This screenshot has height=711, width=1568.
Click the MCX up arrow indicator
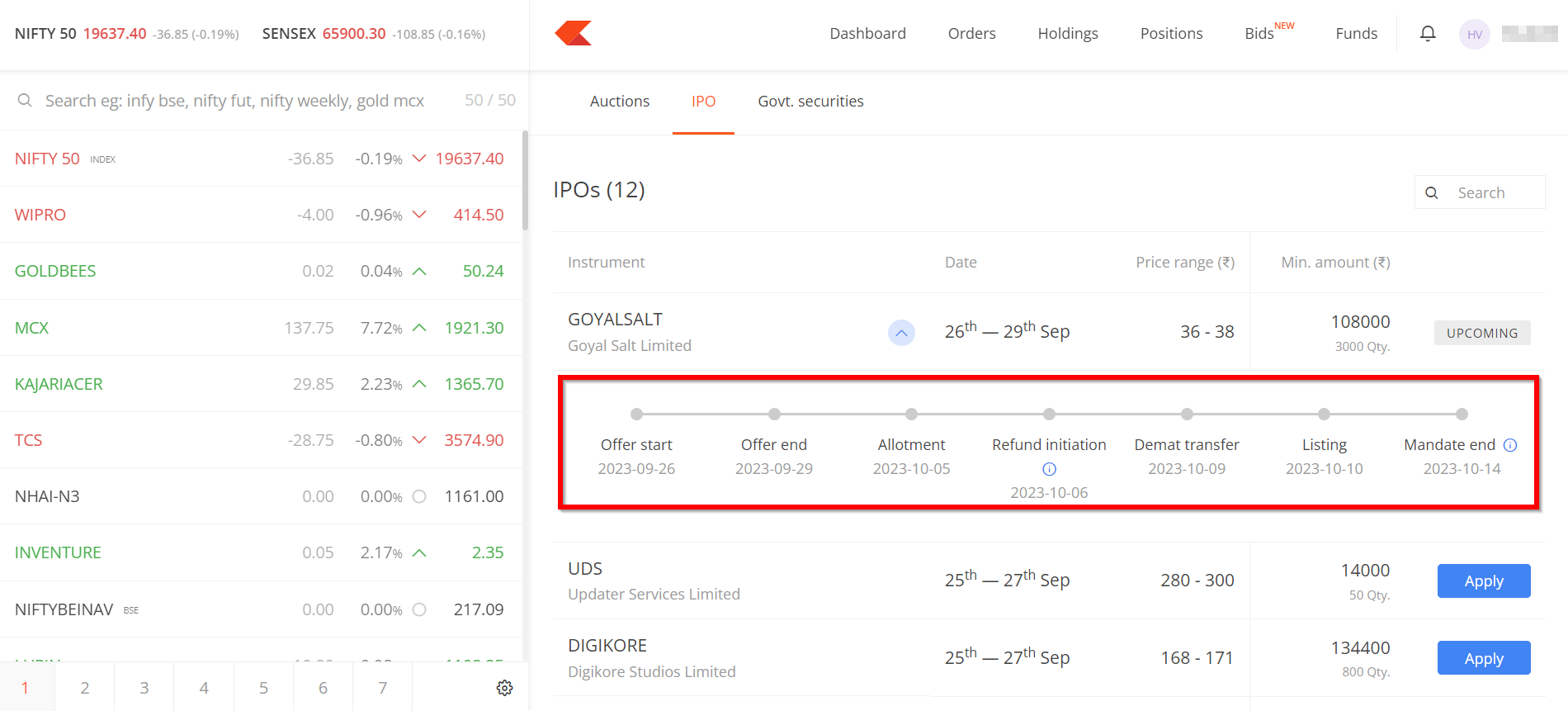tap(419, 328)
